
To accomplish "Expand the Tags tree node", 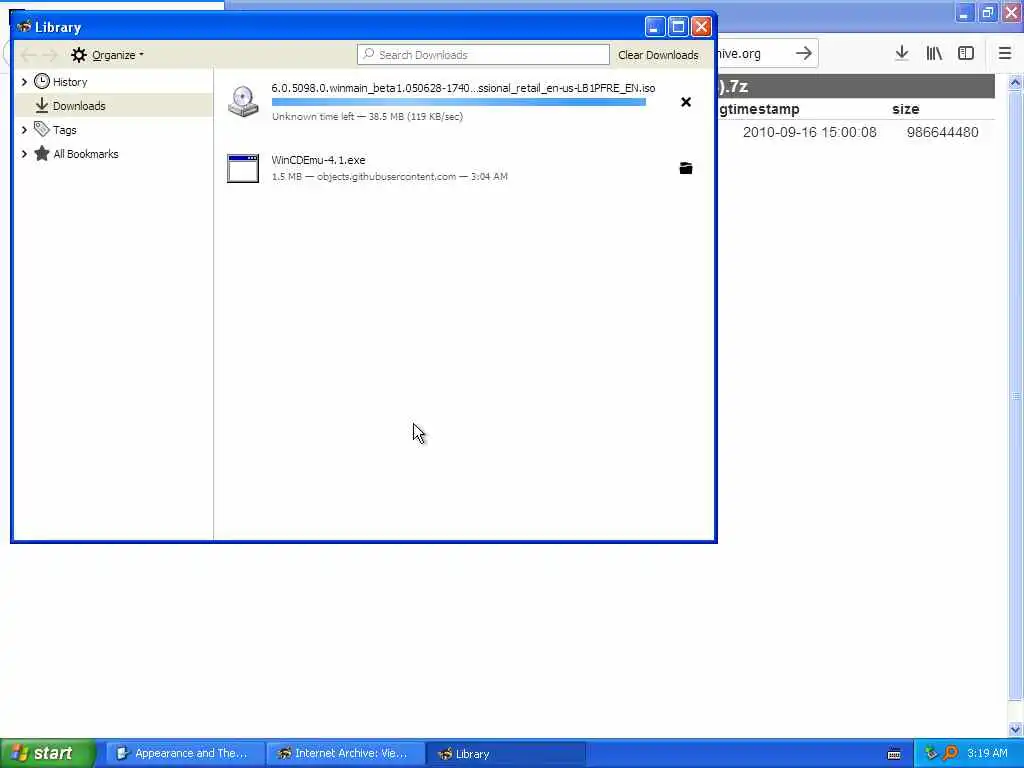I will pos(24,130).
